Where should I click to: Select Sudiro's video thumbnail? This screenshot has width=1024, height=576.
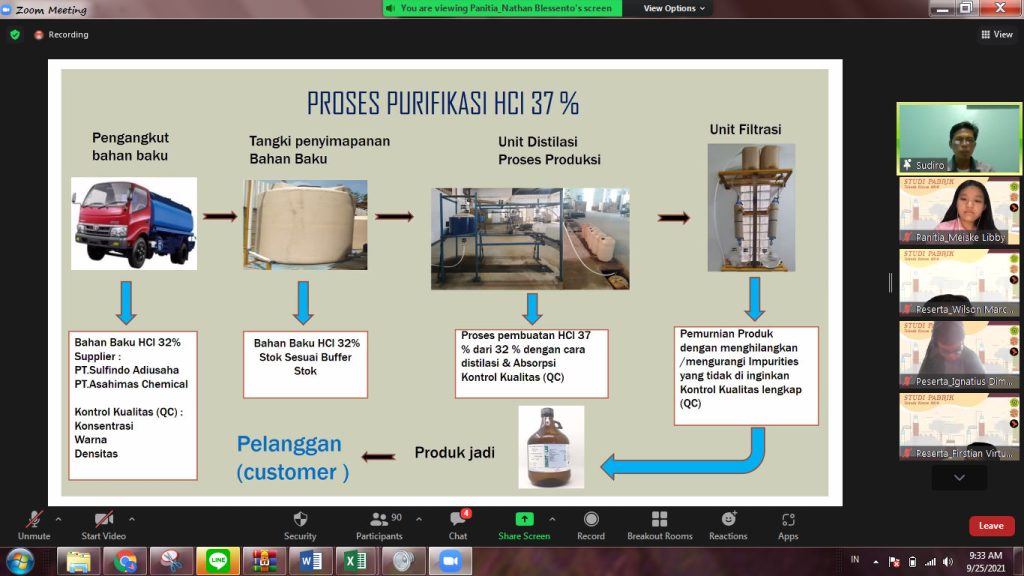(959, 139)
